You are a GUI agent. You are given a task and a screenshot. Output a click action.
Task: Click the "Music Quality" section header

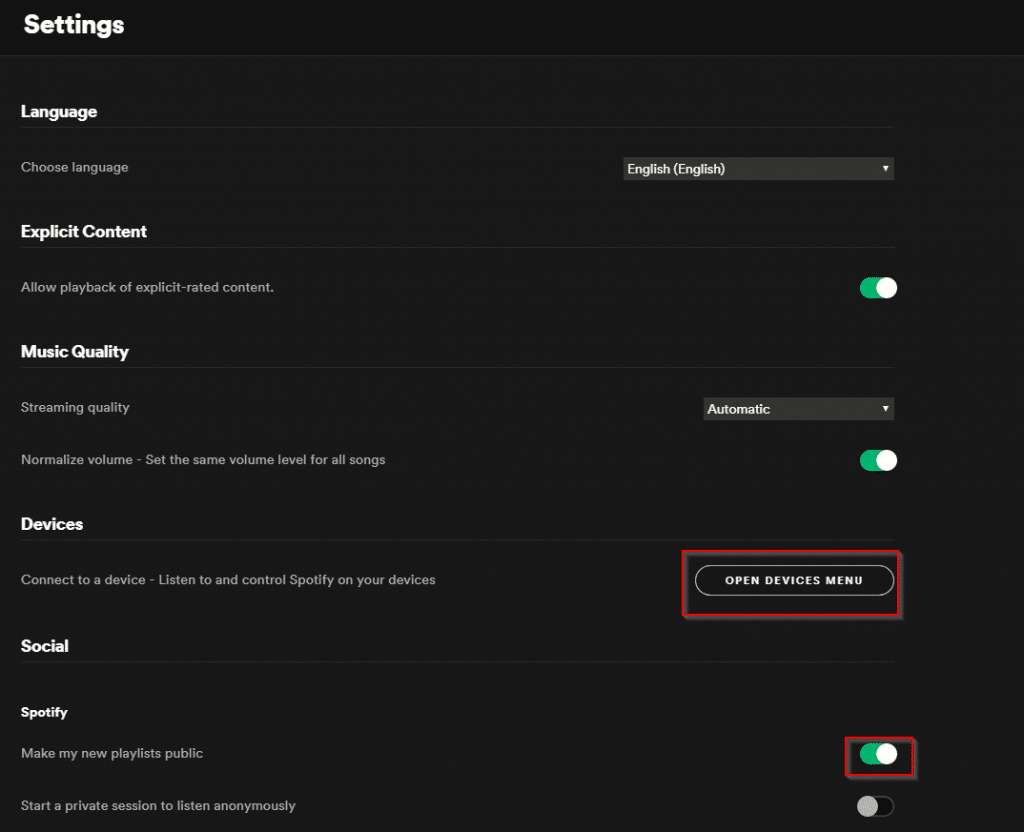(74, 352)
